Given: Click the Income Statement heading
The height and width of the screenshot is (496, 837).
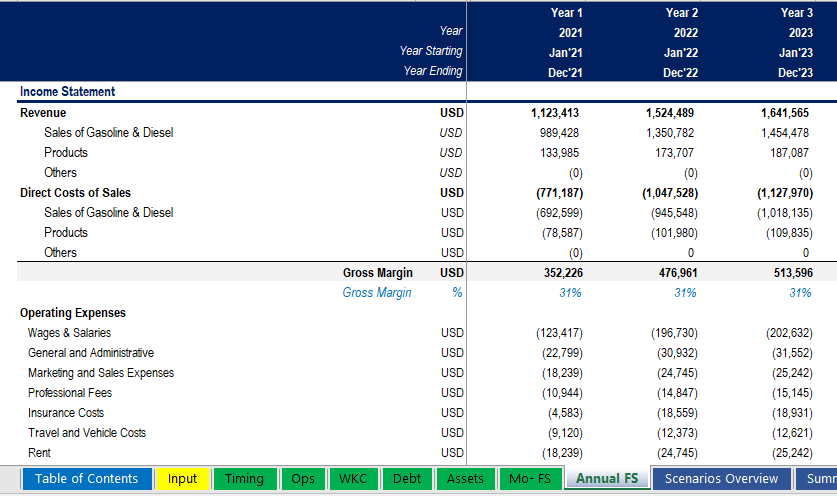Looking at the screenshot, I should click(67, 91).
